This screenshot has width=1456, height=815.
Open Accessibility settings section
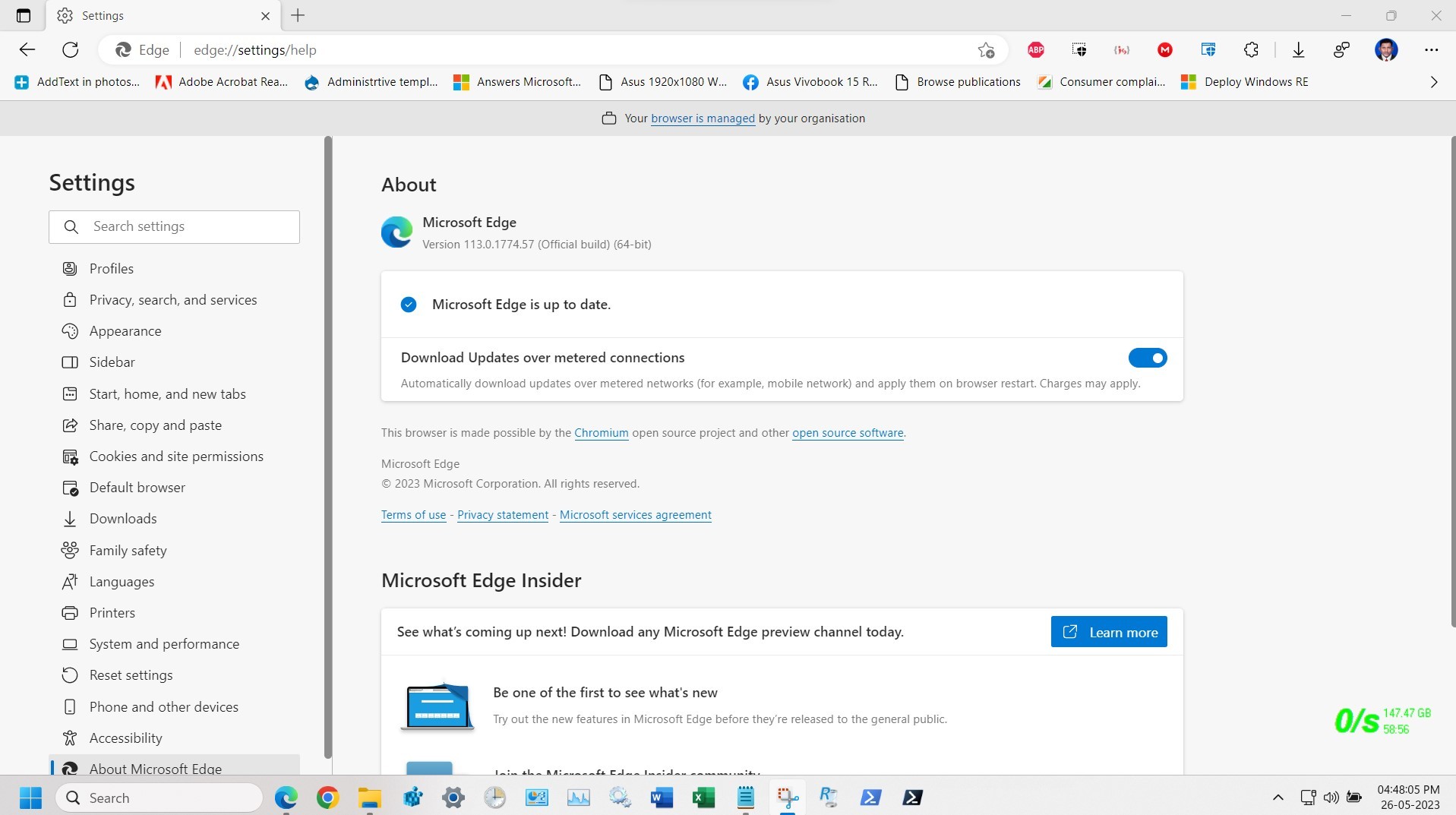[x=175, y=738]
